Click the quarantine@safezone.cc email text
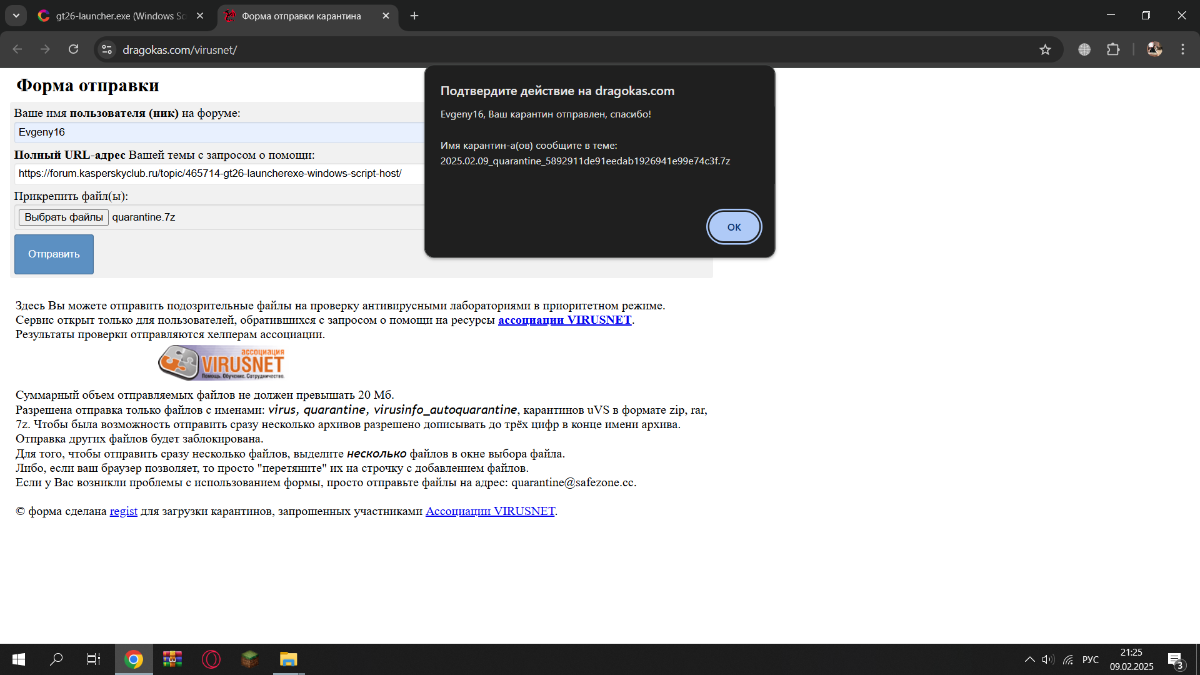 tap(573, 482)
